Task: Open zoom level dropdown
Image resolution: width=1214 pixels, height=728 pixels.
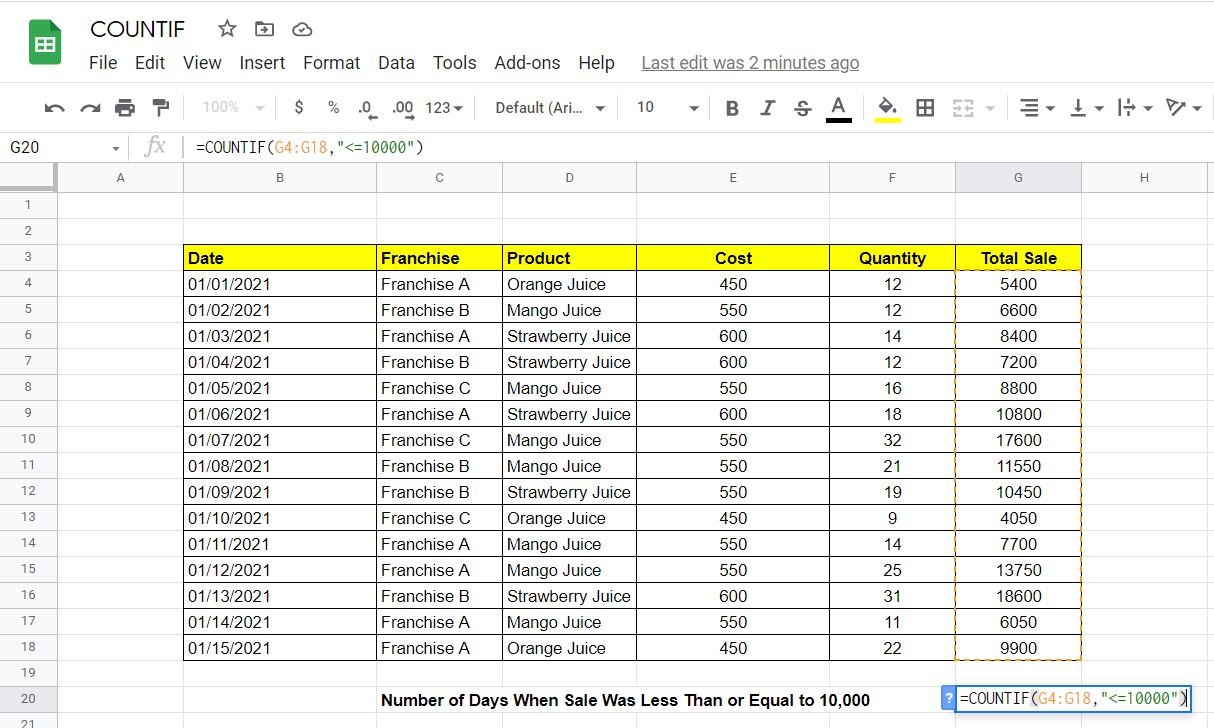Action: pos(233,108)
